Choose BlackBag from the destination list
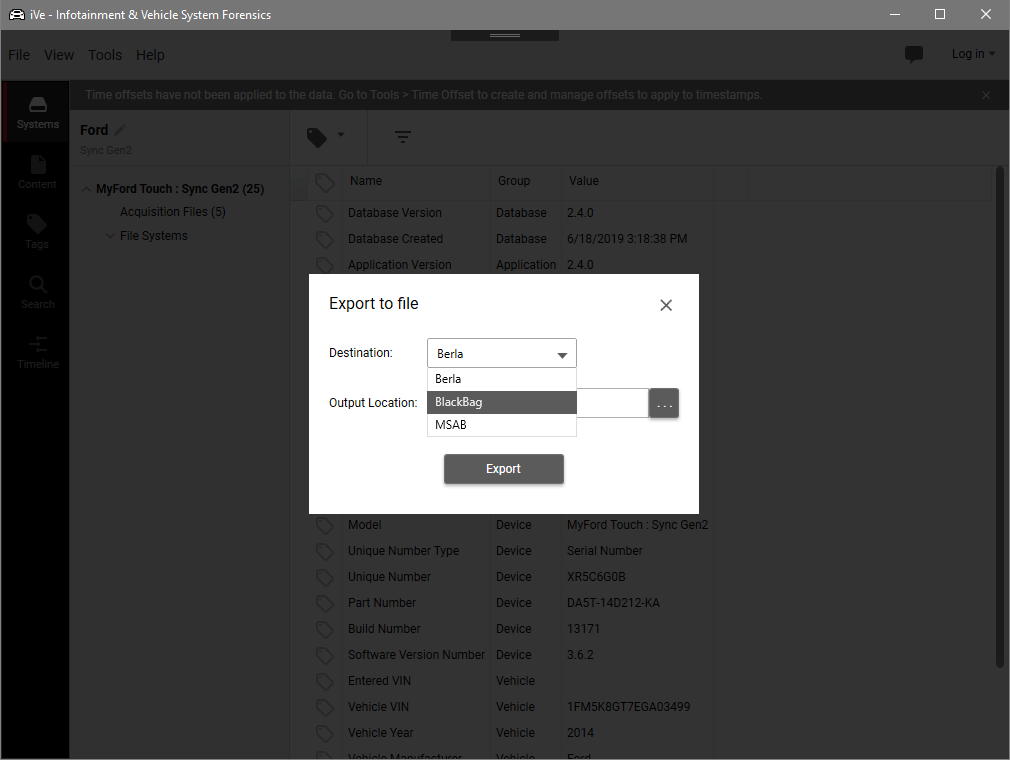 click(x=502, y=403)
